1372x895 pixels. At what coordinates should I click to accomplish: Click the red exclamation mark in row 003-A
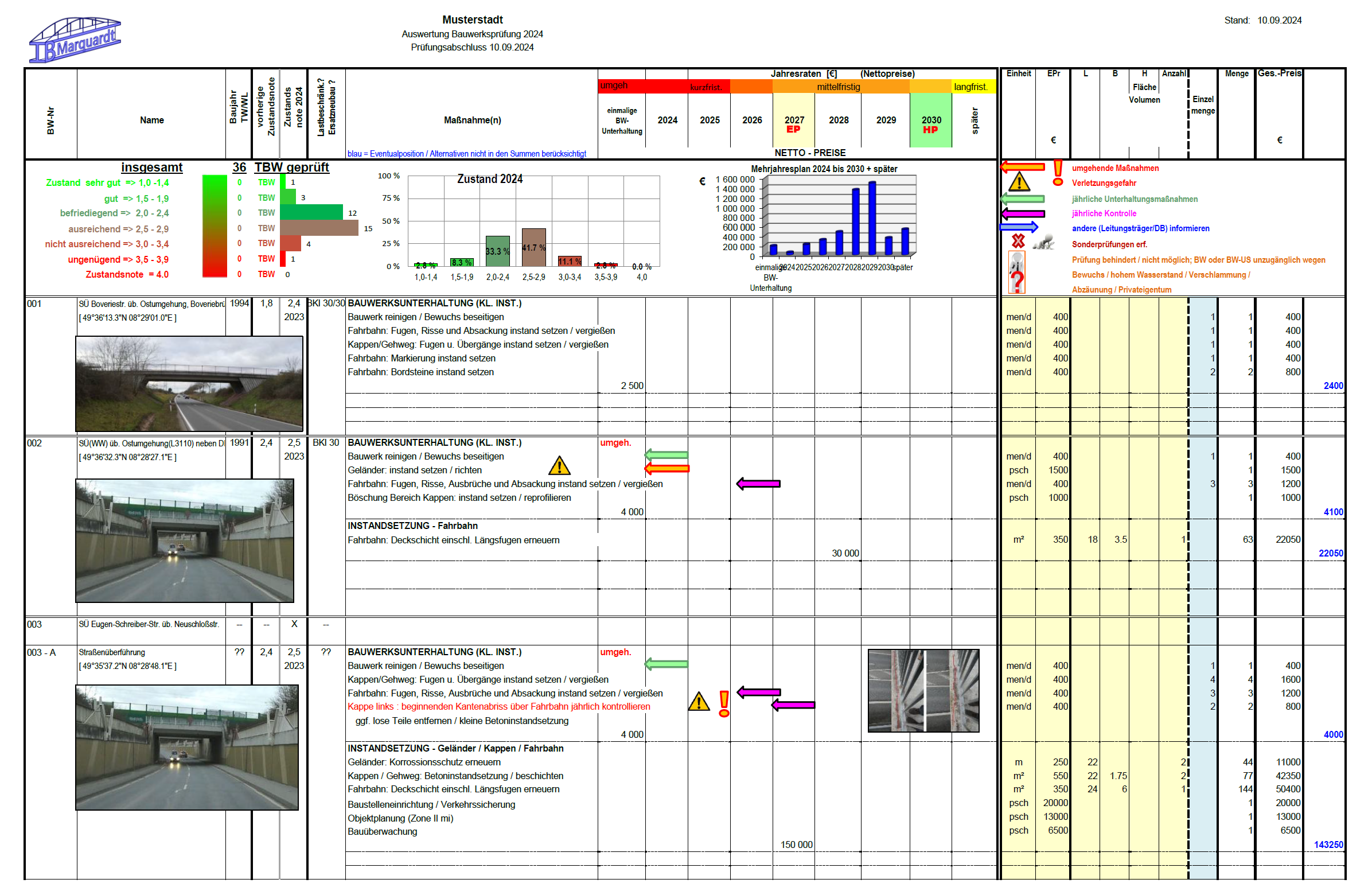point(724,703)
